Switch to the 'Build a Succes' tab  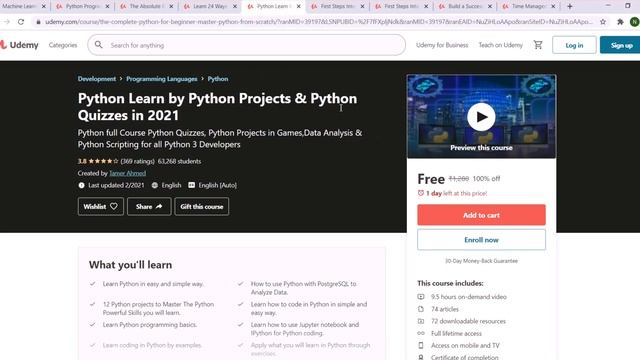(465, 7)
